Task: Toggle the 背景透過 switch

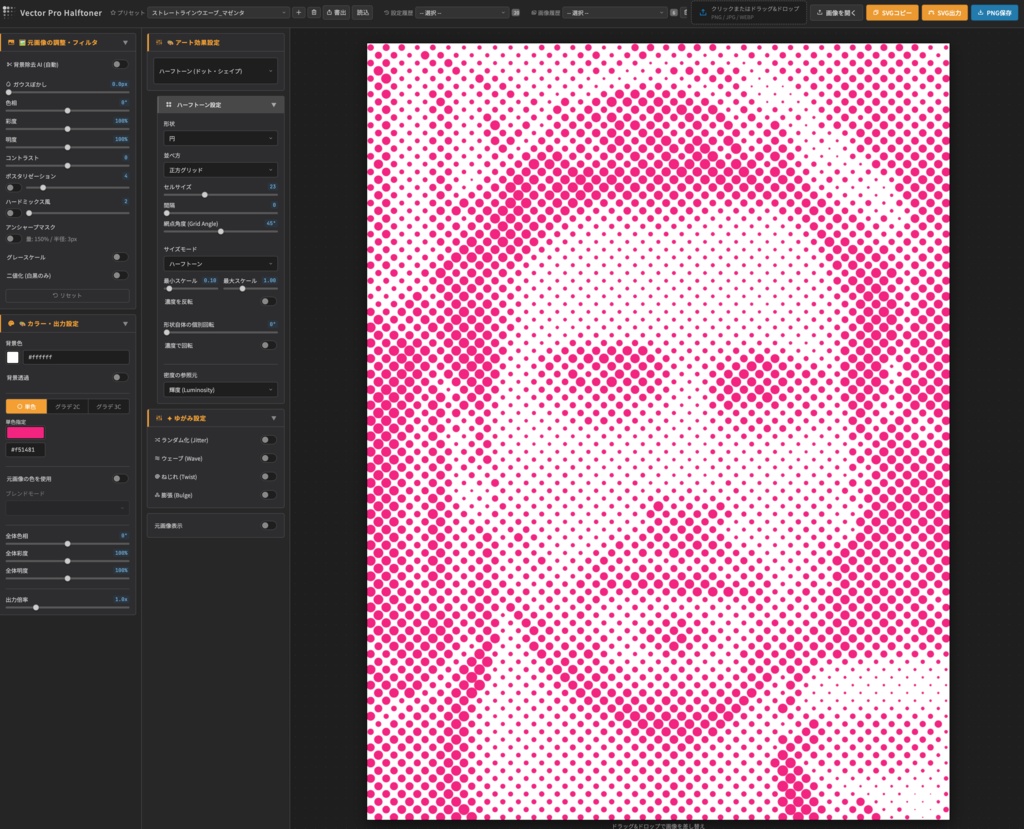Action: click(120, 377)
